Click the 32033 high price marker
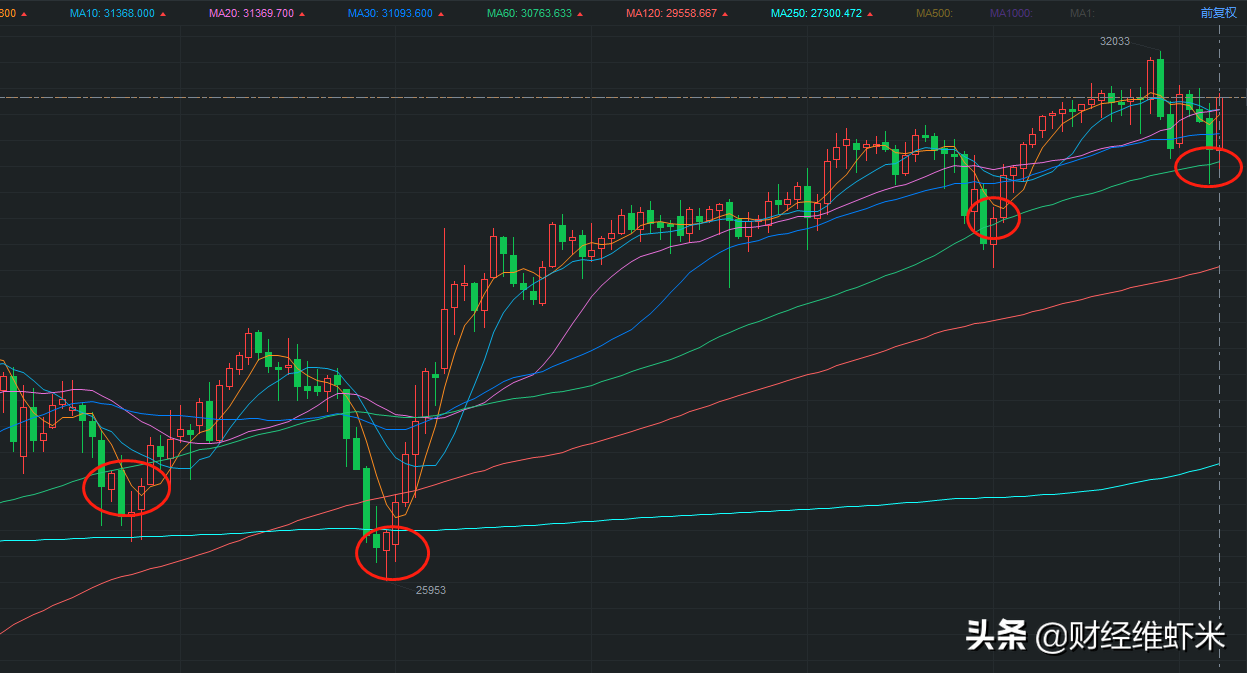This screenshot has width=1247, height=673. point(1114,41)
